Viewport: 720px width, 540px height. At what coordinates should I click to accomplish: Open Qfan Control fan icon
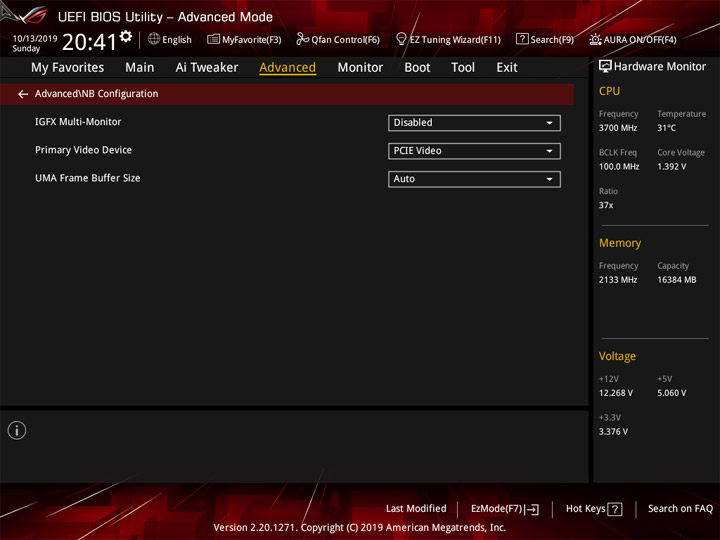coord(302,39)
